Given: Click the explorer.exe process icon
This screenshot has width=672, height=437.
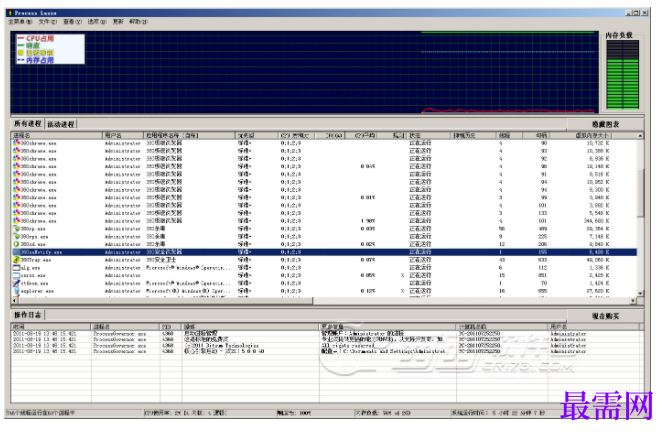Looking at the screenshot, I should coord(16,291).
